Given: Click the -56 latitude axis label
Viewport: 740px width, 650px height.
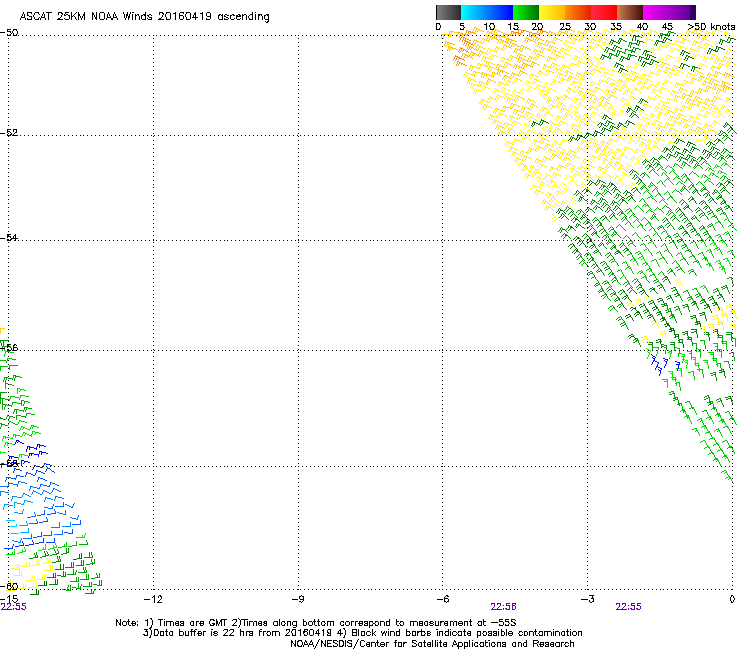Looking at the screenshot, I should tap(9, 347).
